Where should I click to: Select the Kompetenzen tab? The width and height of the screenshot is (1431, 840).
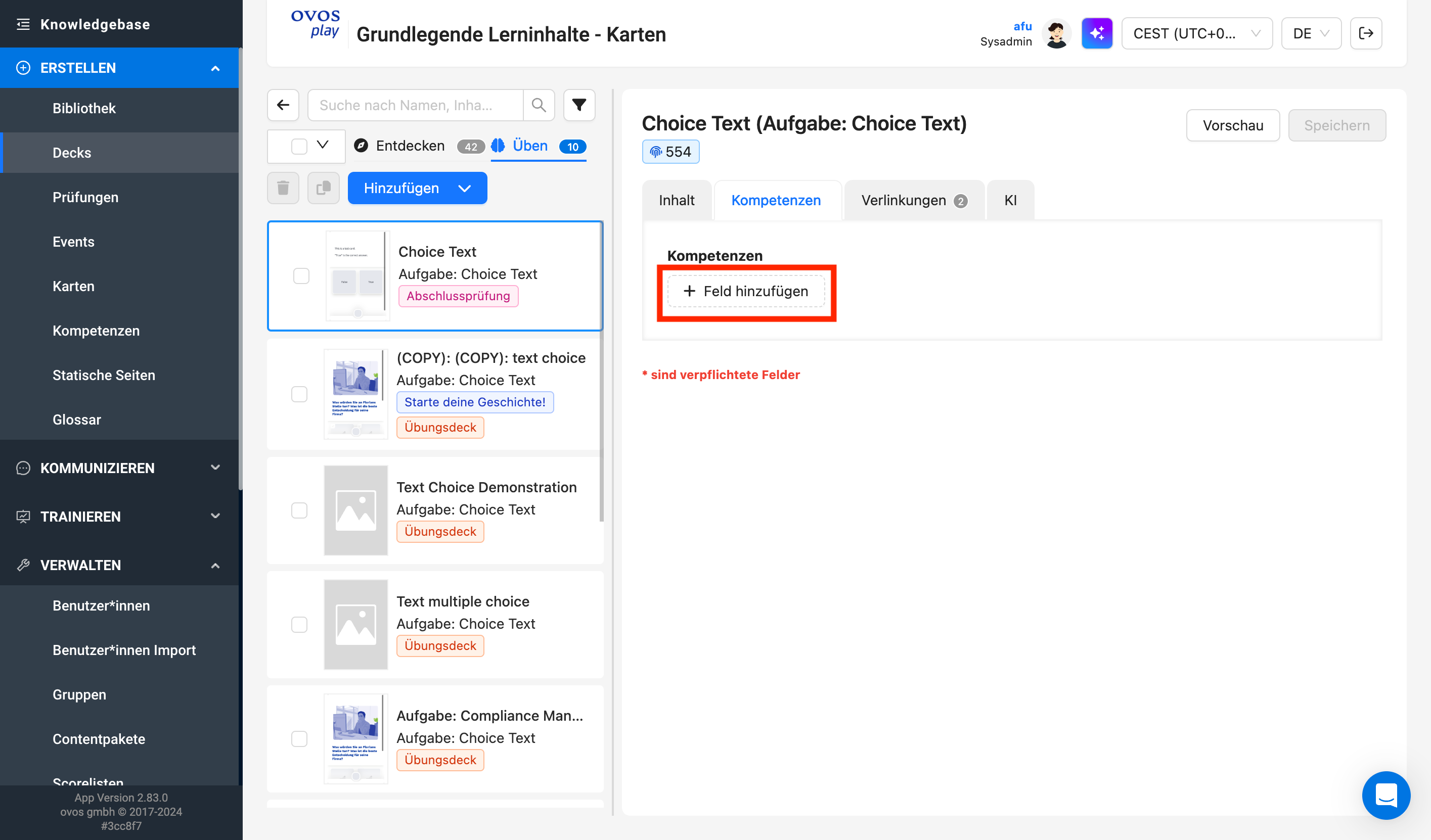(x=776, y=200)
